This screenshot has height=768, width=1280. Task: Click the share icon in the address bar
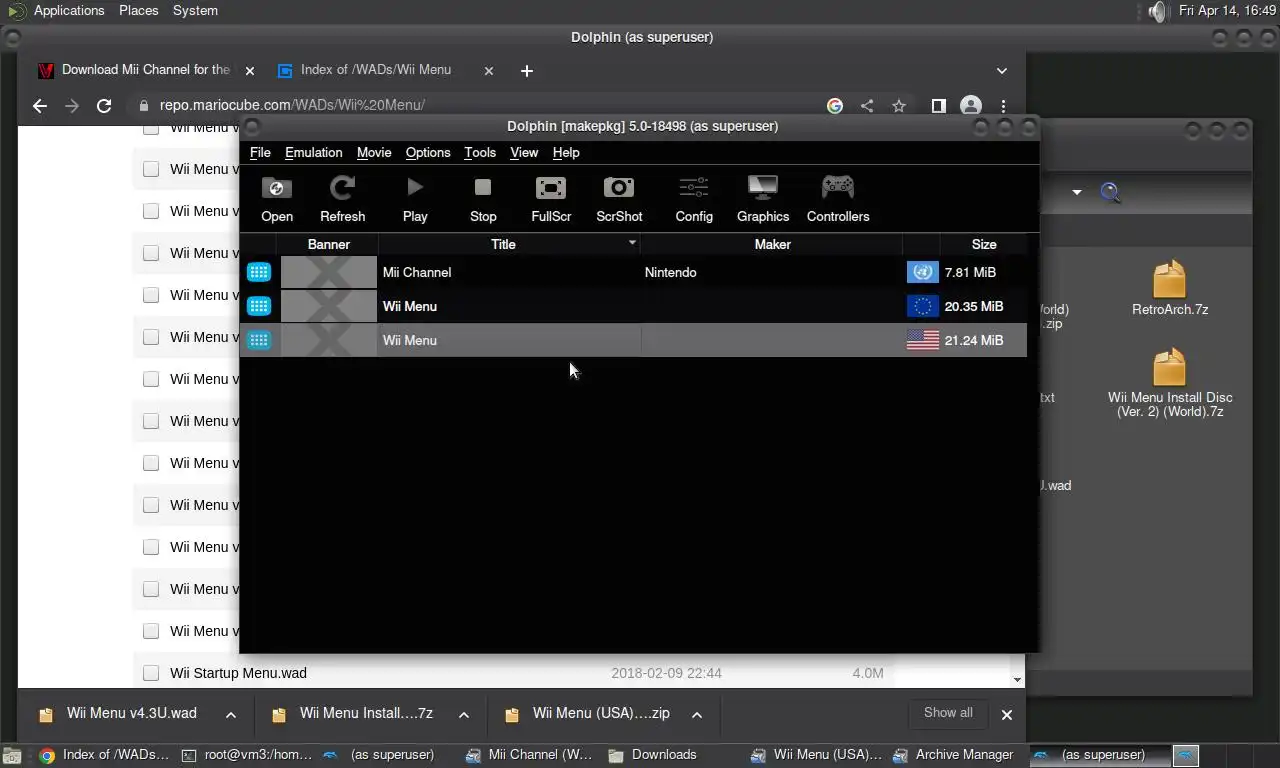[x=867, y=105]
